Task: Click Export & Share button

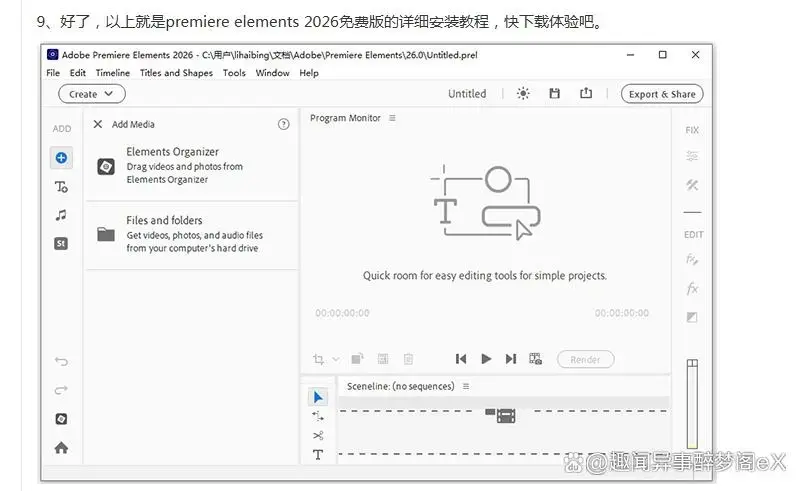Action: tap(662, 94)
